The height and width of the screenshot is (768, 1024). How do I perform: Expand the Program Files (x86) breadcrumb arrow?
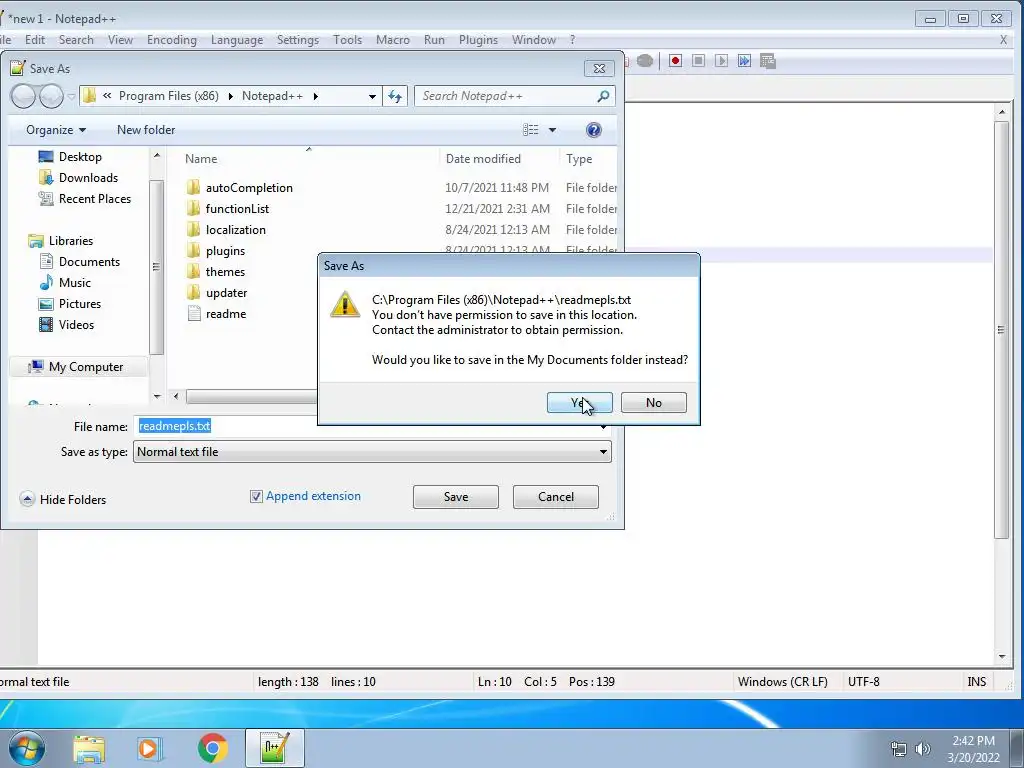click(x=231, y=96)
